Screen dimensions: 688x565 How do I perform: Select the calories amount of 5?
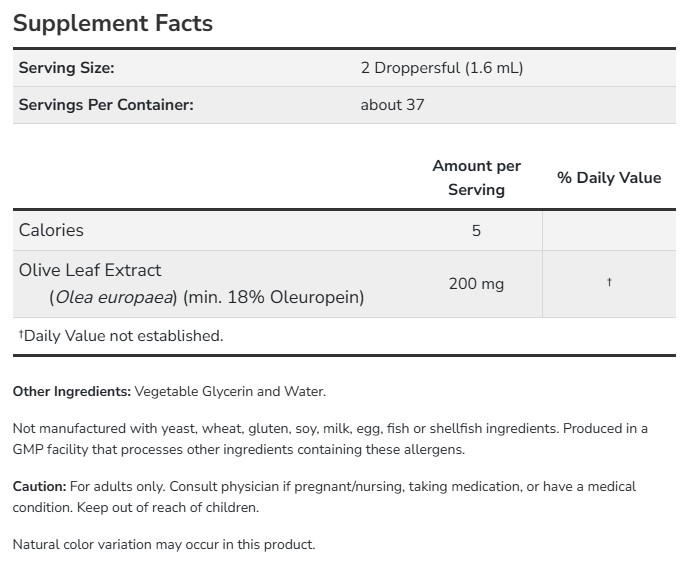[476, 230]
